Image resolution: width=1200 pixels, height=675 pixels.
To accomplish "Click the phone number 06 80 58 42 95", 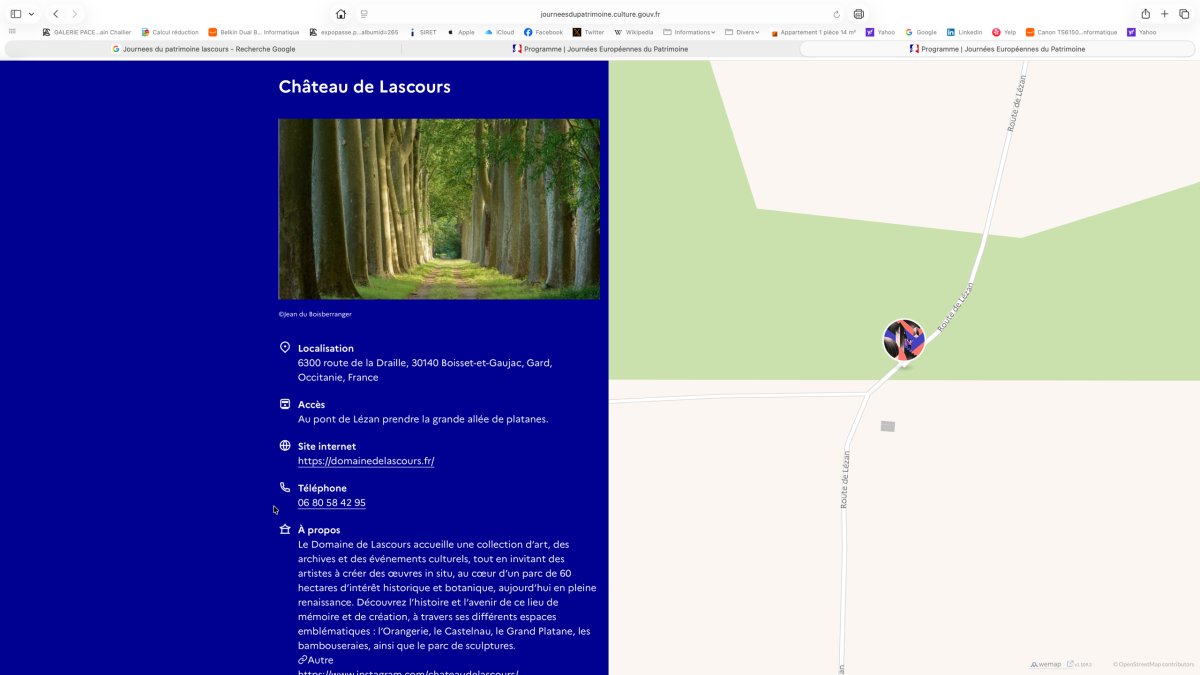I will [x=332, y=503].
